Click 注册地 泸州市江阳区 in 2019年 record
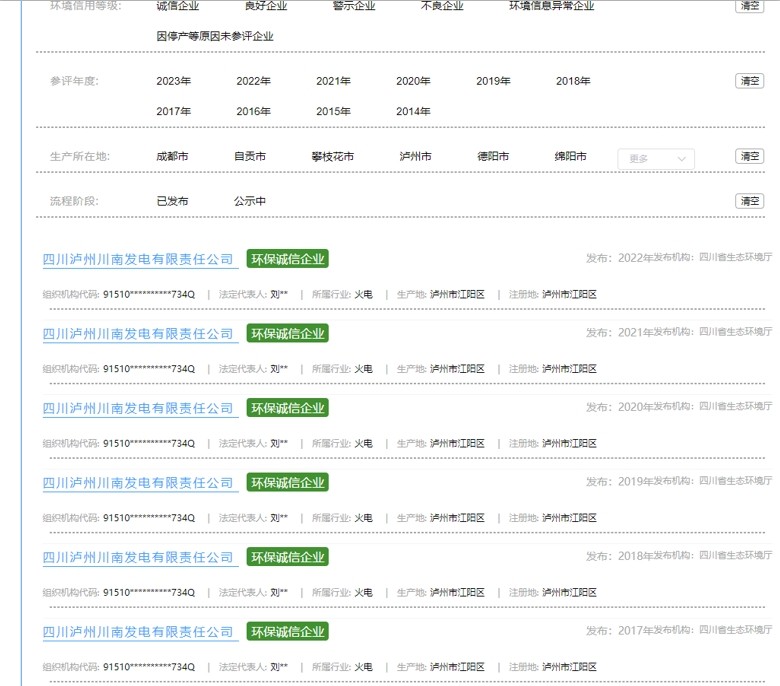Screen dimensions: 780x686 (x=553, y=518)
